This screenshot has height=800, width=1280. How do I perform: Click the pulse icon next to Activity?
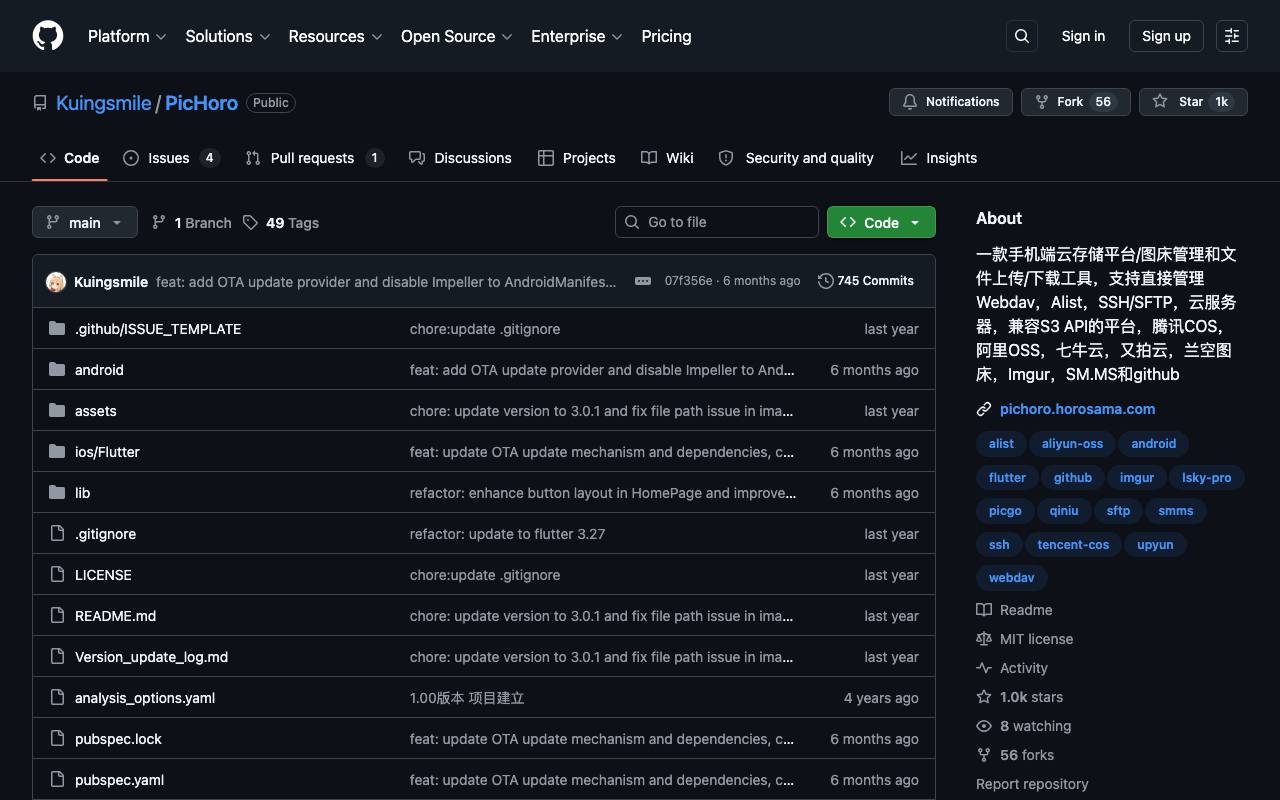(984, 668)
